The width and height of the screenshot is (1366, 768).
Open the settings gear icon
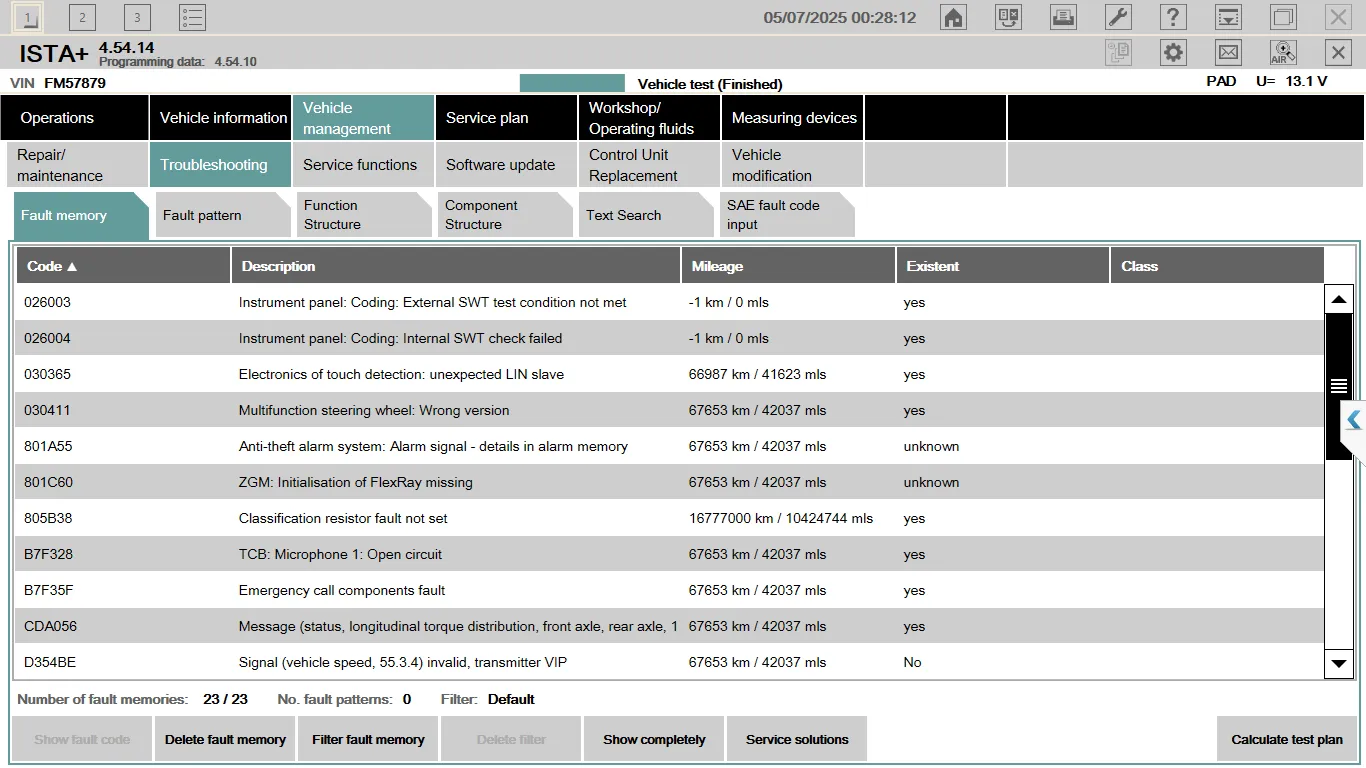coord(1173,53)
